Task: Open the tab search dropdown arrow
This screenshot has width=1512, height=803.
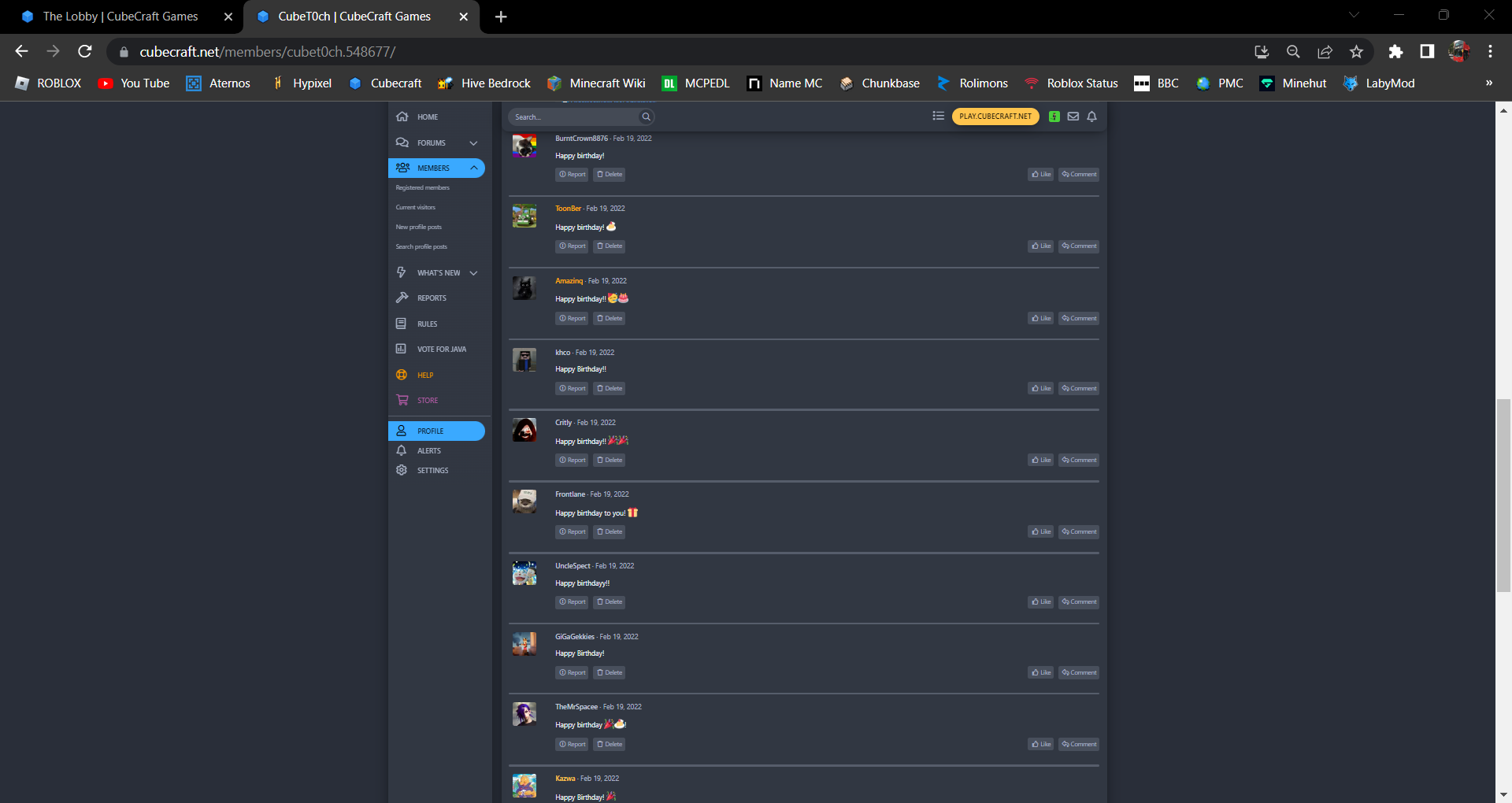Action: pyautogui.click(x=1354, y=15)
